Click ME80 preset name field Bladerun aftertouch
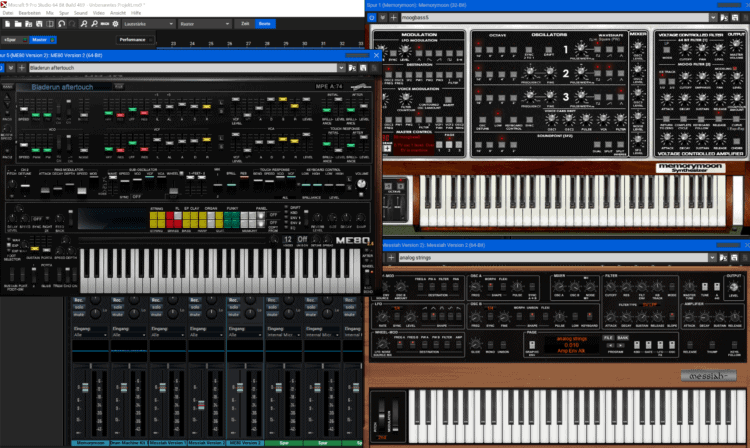The image size is (750, 448). (183, 68)
